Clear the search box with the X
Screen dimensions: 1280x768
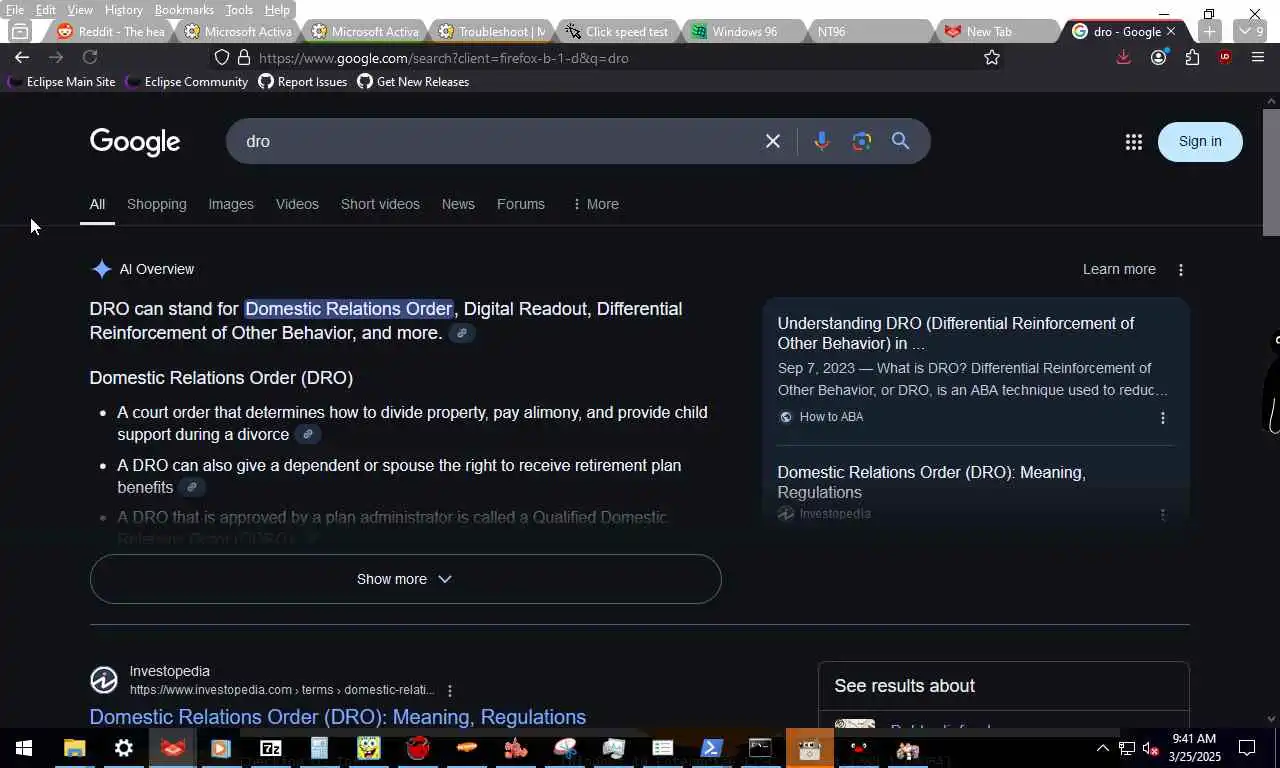point(773,141)
